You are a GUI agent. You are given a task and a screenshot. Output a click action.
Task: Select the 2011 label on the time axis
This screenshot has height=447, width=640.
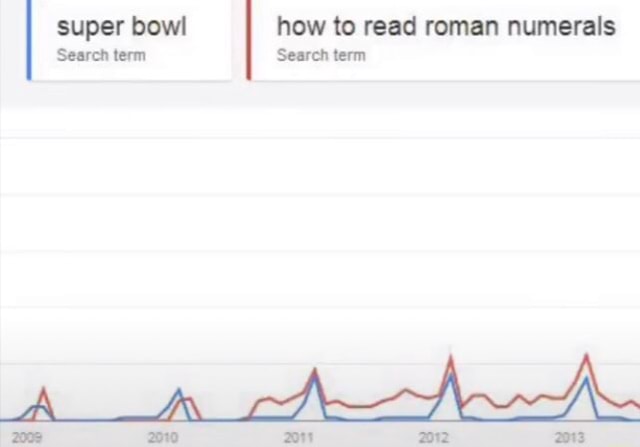[298, 437]
